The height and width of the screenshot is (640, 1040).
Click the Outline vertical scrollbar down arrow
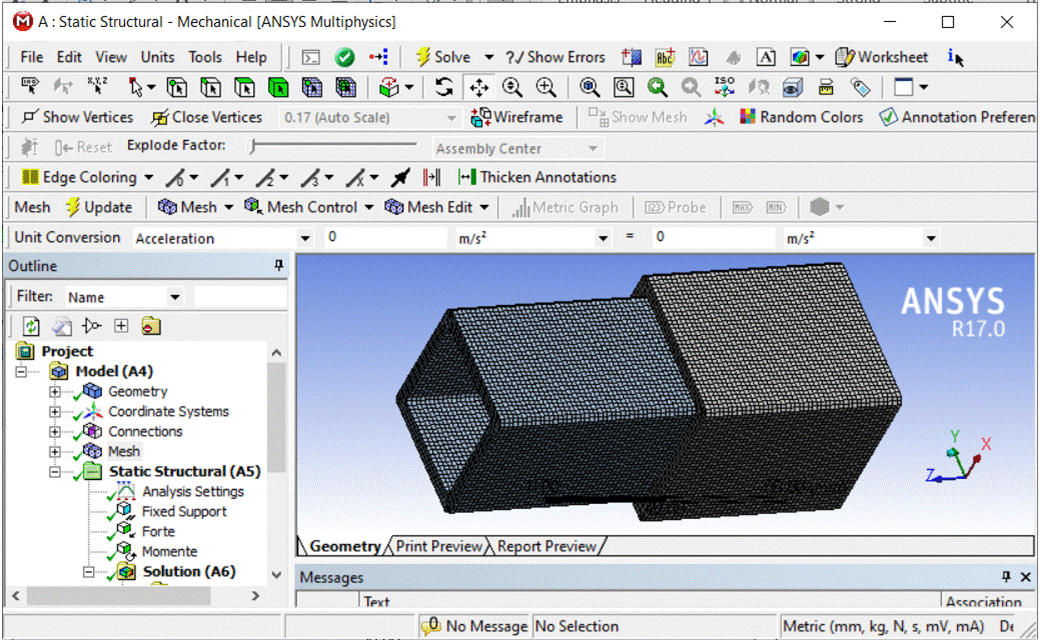click(x=277, y=574)
